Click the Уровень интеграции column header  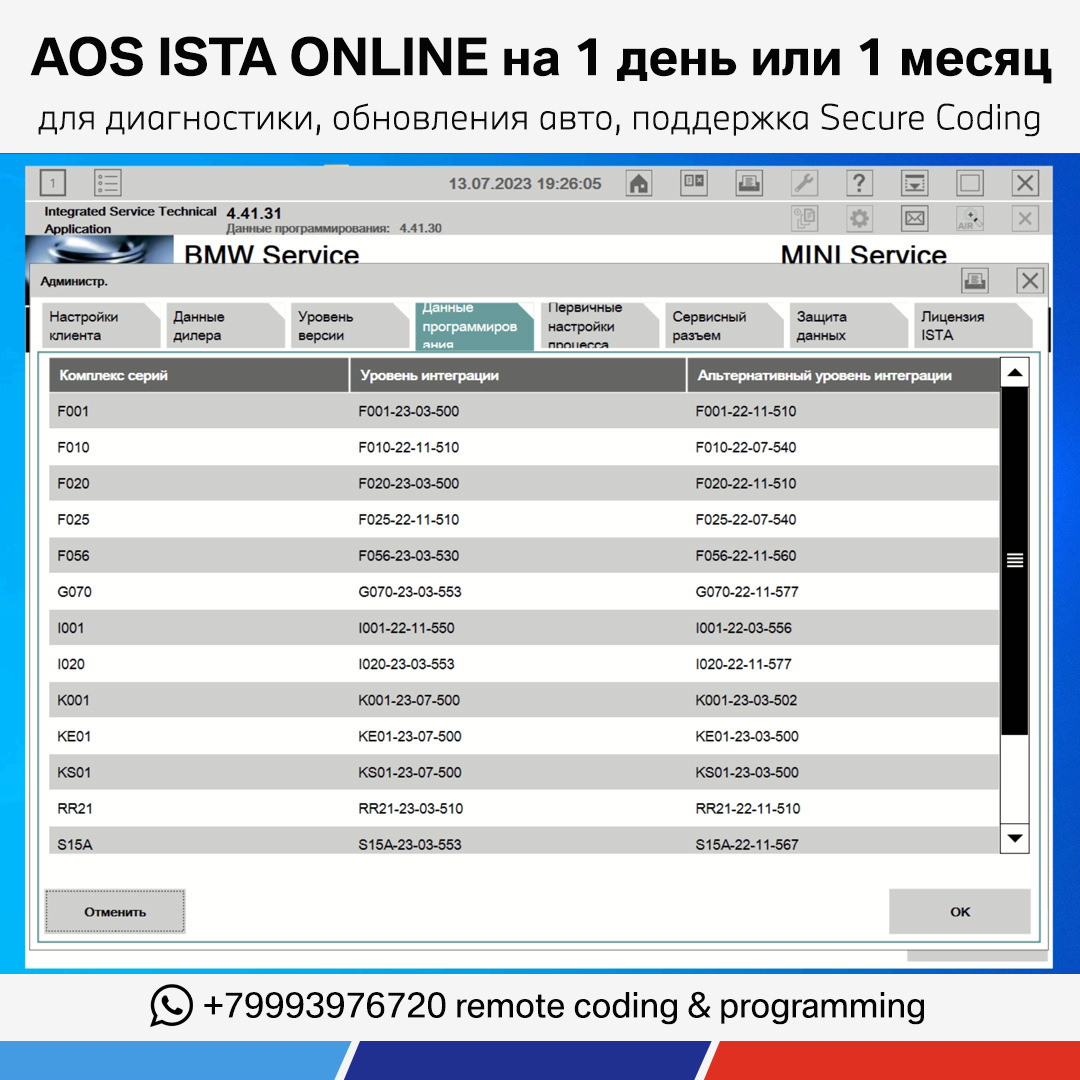pos(518,375)
